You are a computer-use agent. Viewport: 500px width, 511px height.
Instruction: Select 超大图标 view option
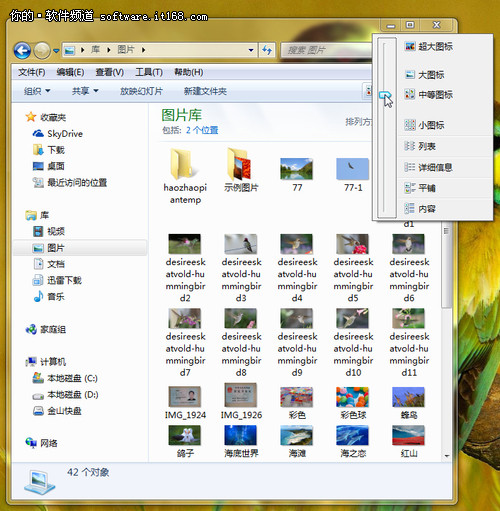coord(429,47)
